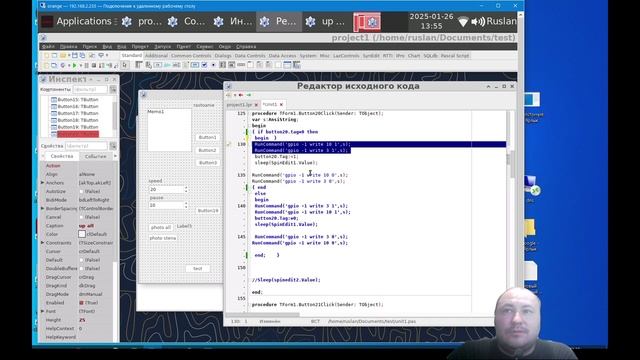This screenshot has height=360, width=640.
Task: Switch to События tab in Inspector
Action: tap(96, 156)
